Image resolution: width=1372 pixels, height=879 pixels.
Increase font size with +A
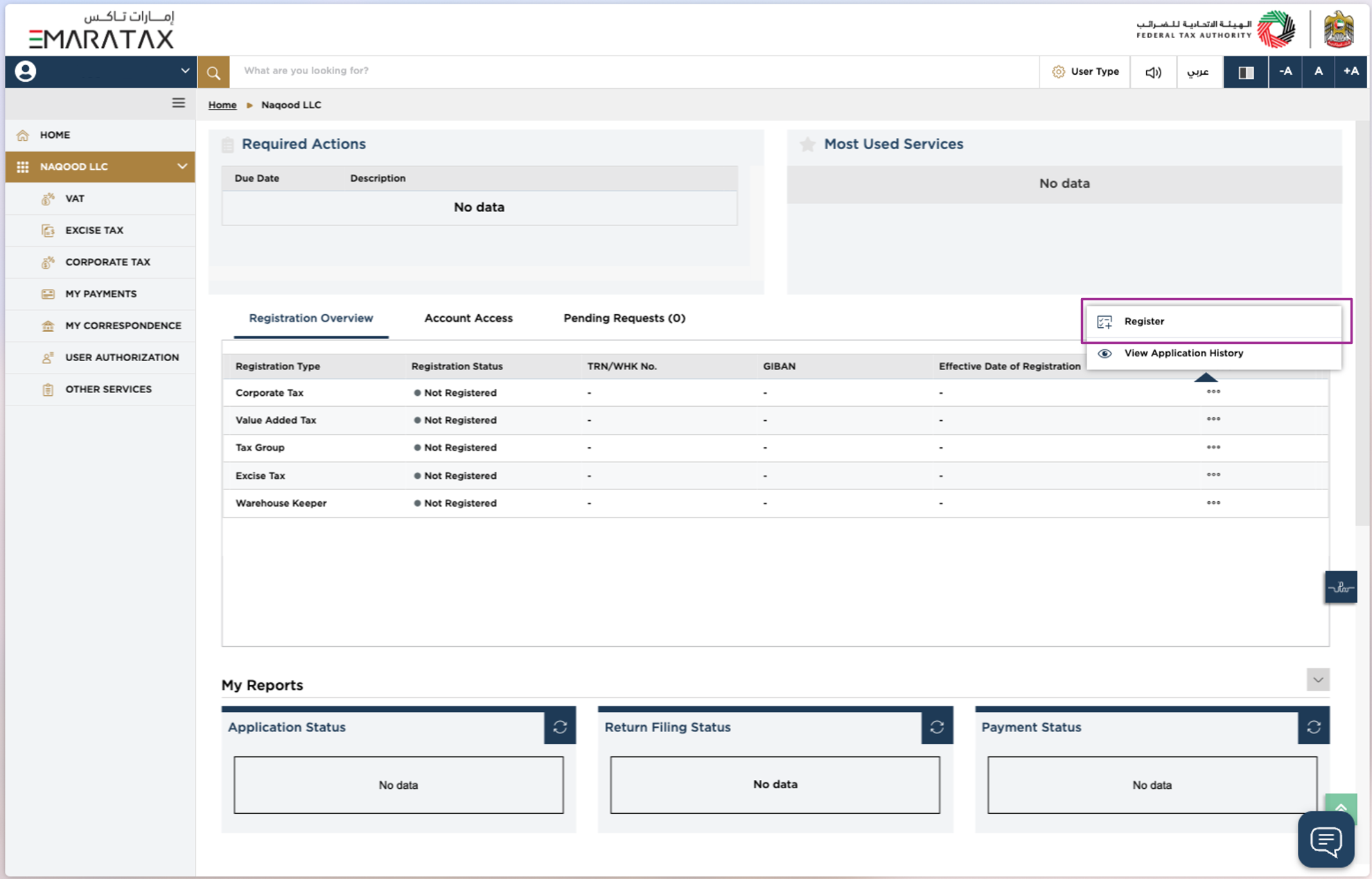coord(1351,71)
